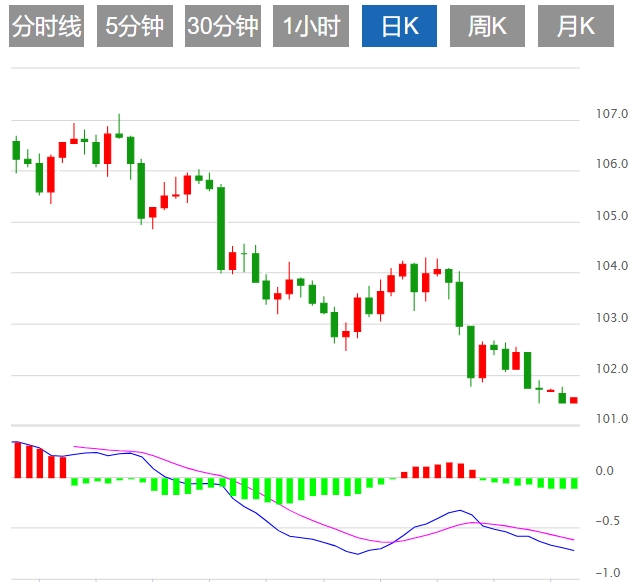Viewport: 636px width, 582px height.
Task: Click the tall green candle closing near 102.0
Action: point(470,352)
